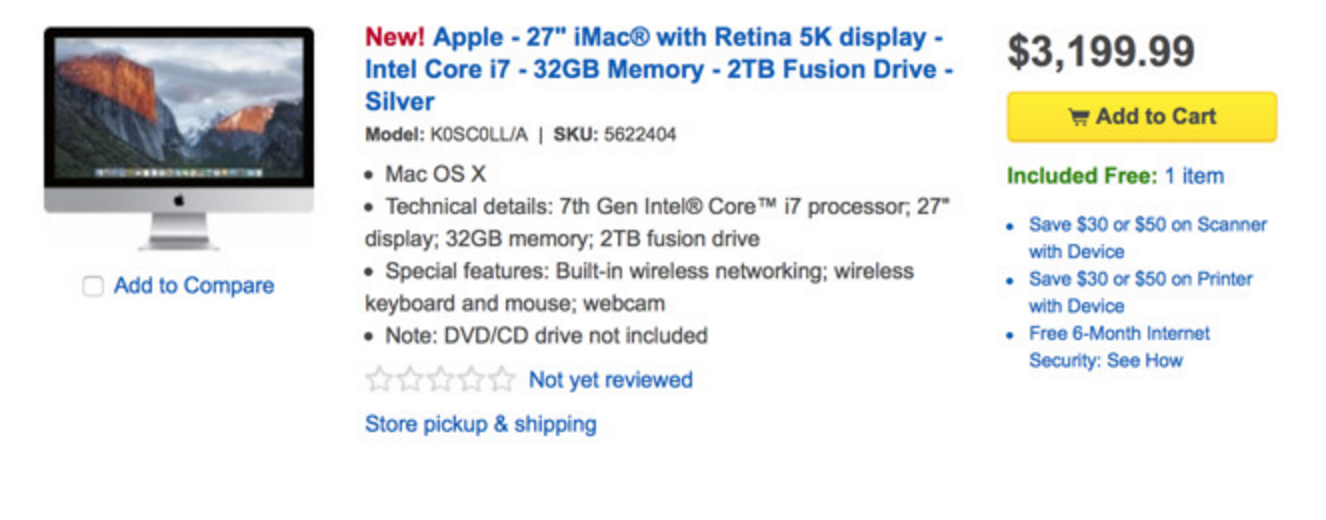Open Save $30 or $50 on Printer offer

[x=1141, y=292]
